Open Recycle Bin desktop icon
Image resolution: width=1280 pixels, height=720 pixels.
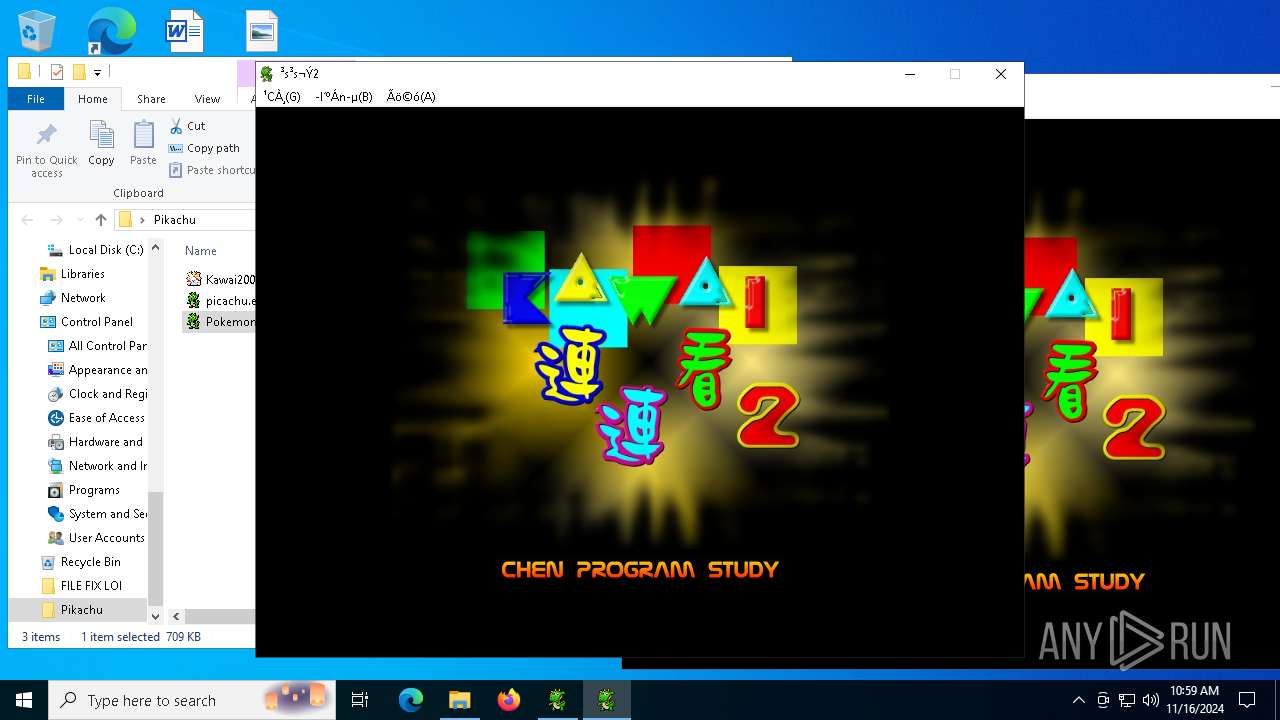(x=37, y=31)
